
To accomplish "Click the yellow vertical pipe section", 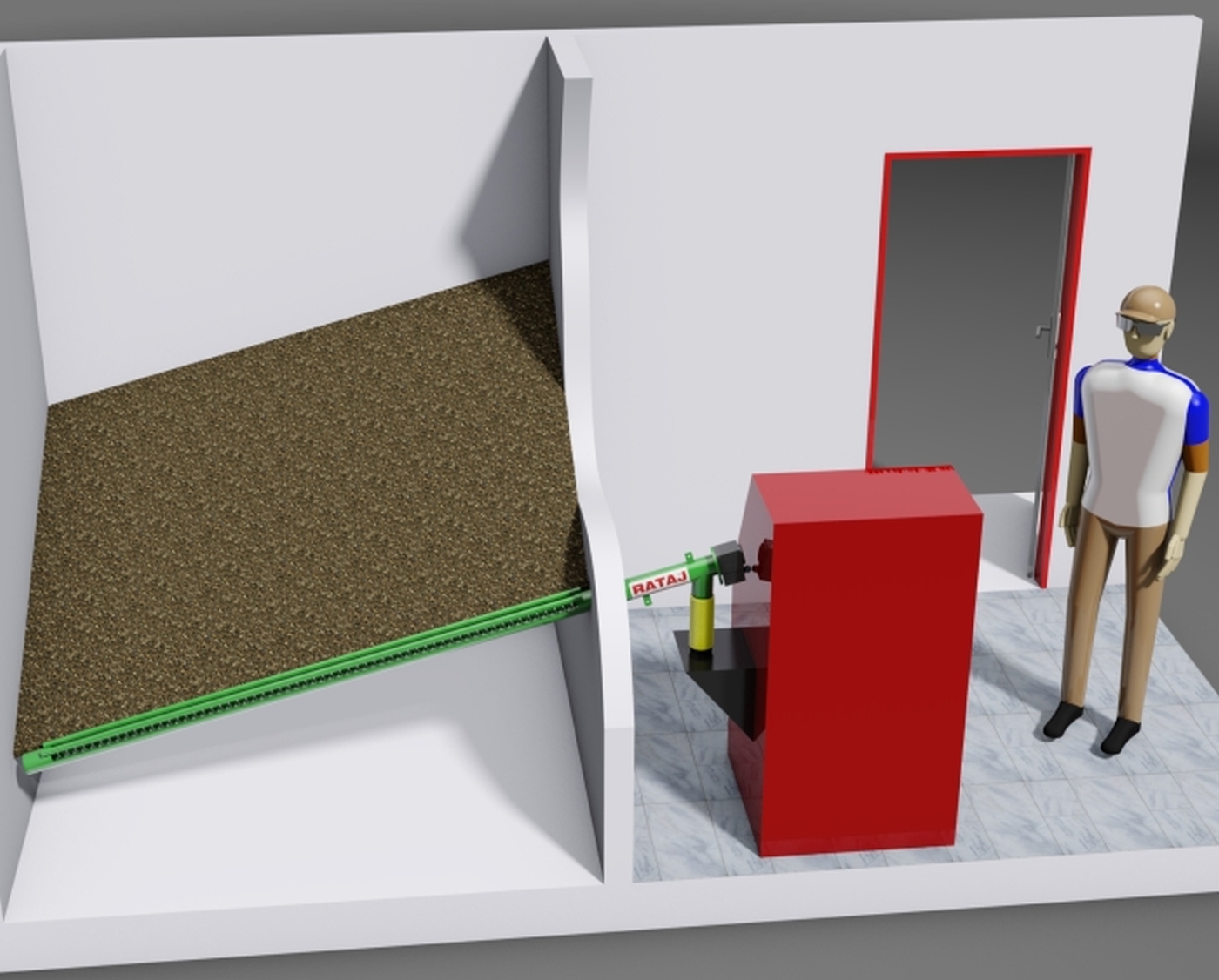I will click(x=702, y=621).
